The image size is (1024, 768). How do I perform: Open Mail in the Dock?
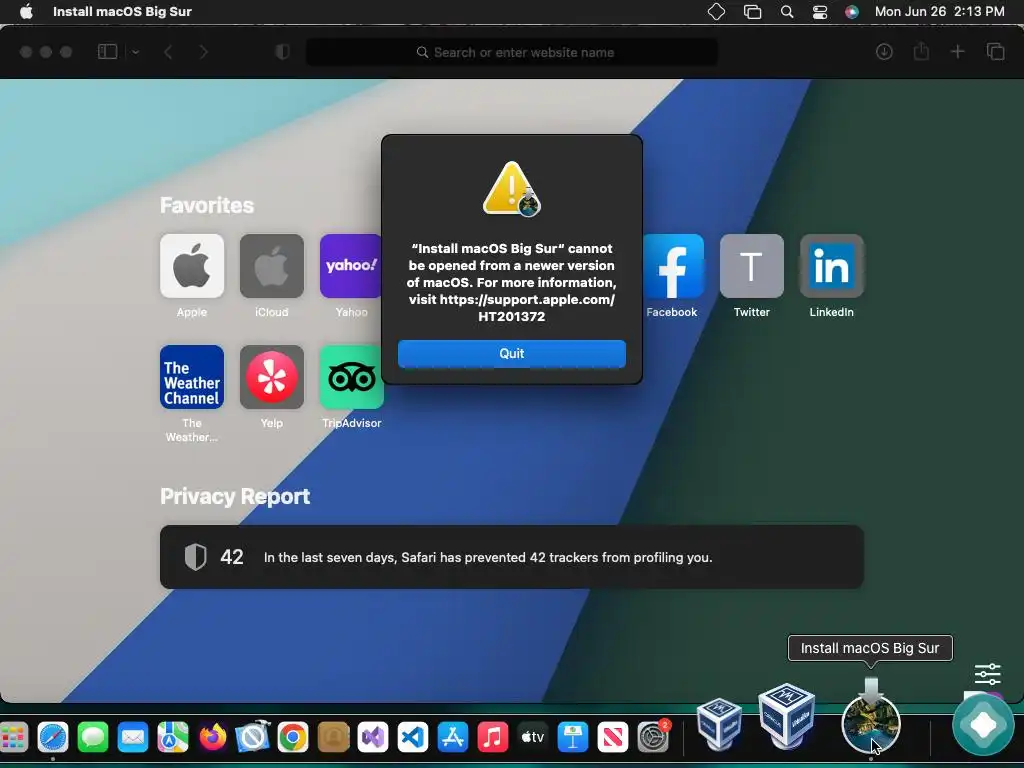pyautogui.click(x=133, y=738)
